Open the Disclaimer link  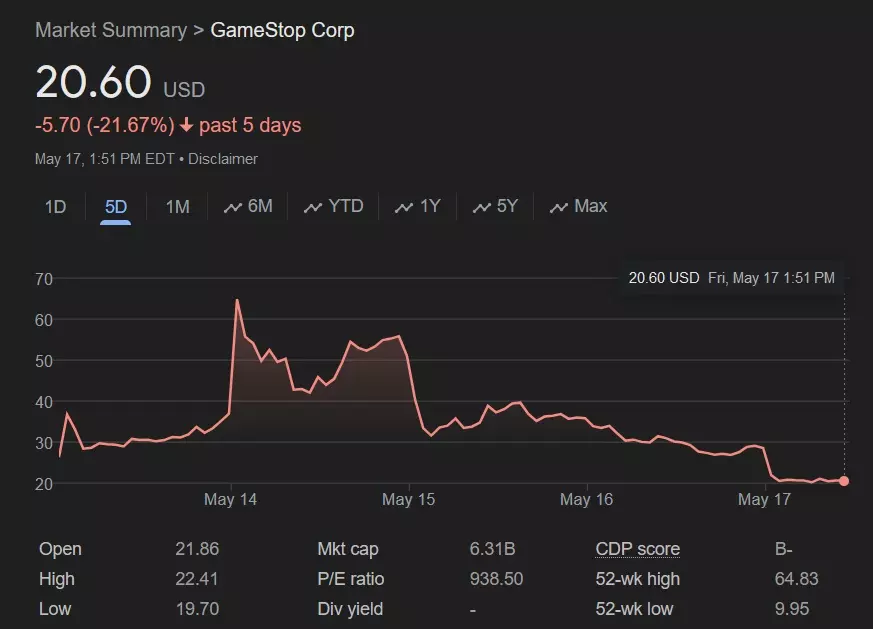pyautogui.click(x=223, y=159)
